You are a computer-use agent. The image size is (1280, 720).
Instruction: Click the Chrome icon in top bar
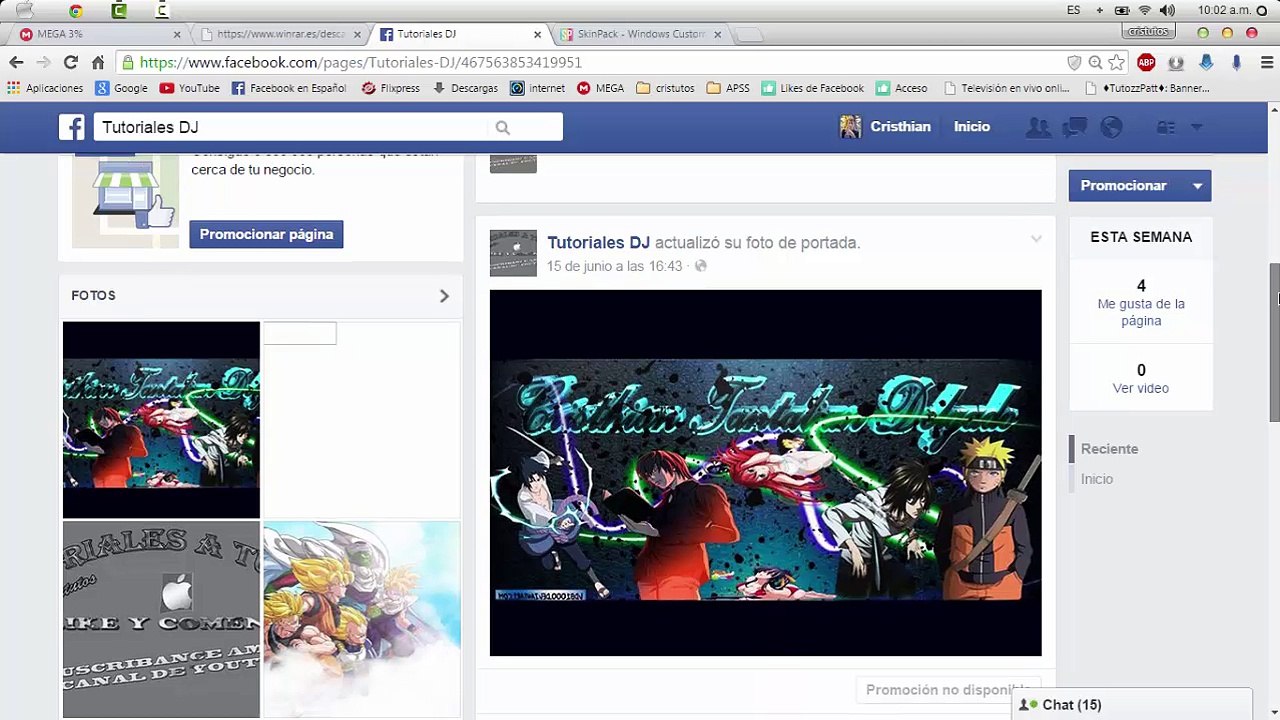76,11
